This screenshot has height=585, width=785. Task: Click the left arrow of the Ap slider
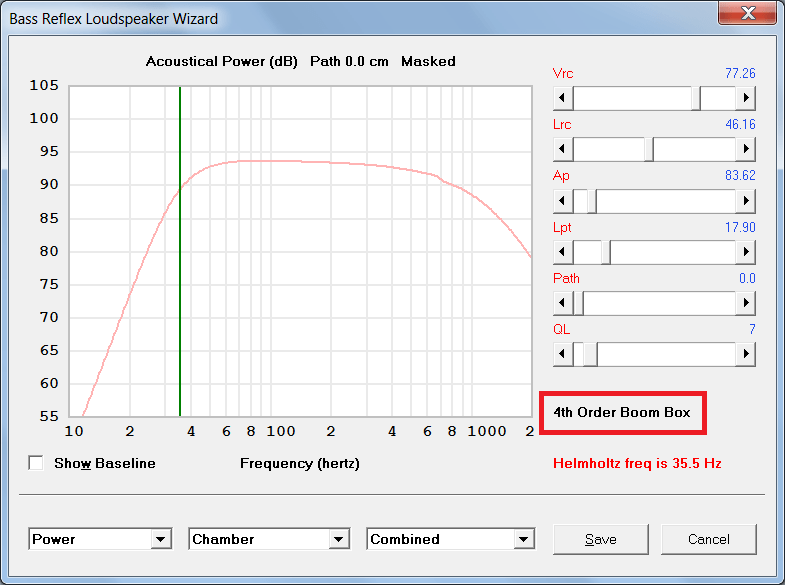(x=563, y=201)
